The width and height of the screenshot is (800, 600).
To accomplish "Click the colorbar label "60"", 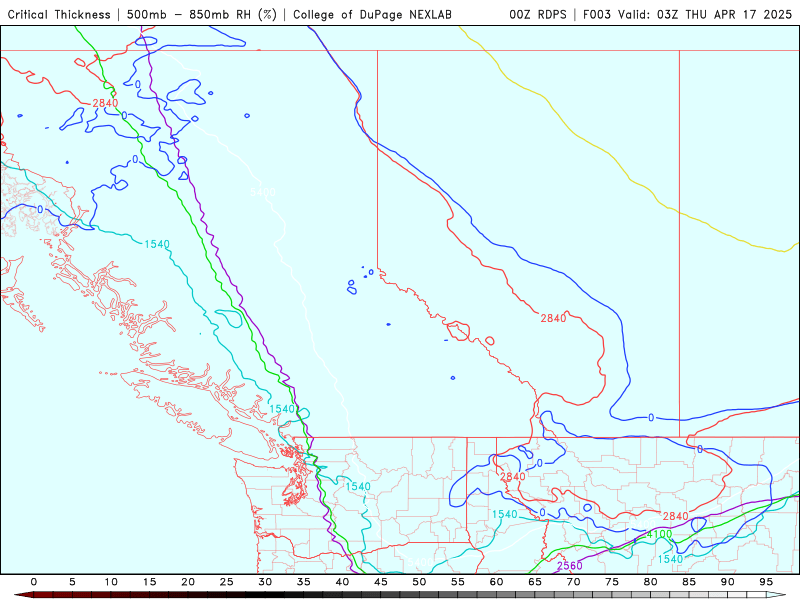I will [x=496, y=582].
